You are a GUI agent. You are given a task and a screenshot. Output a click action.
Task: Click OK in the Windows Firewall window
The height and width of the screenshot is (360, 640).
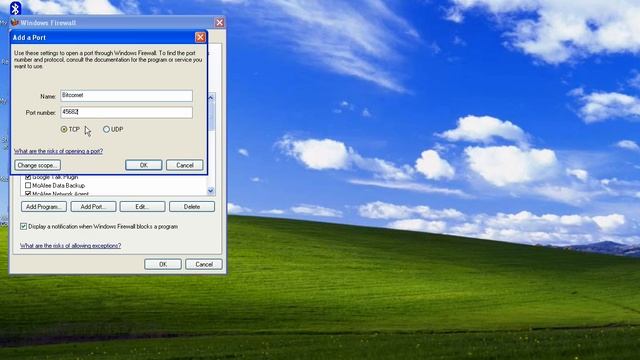[163, 264]
